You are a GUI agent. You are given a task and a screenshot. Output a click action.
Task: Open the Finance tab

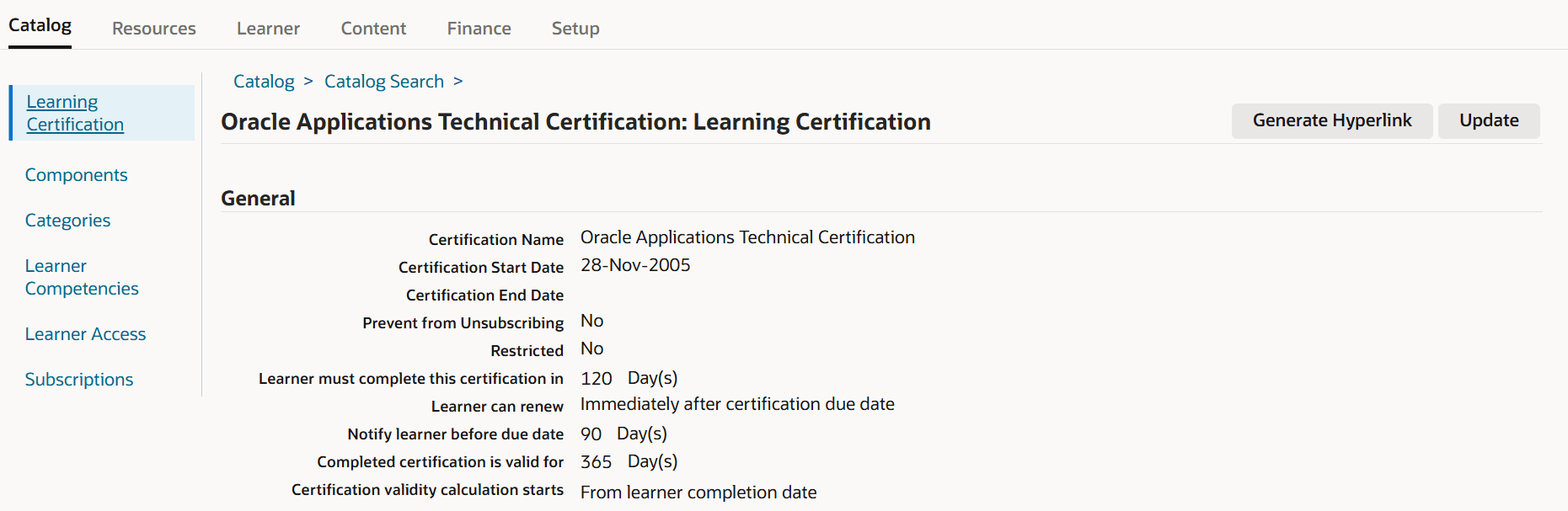(x=479, y=29)
